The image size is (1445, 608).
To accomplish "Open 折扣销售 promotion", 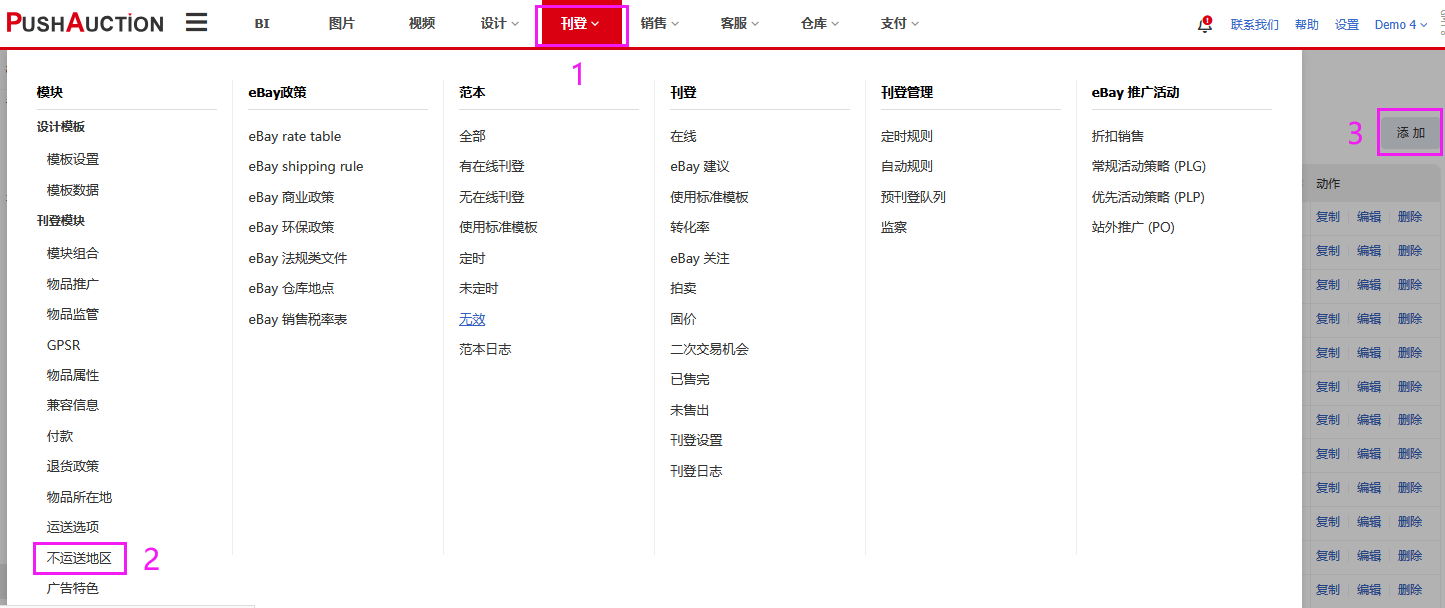I will point(1118,136).
